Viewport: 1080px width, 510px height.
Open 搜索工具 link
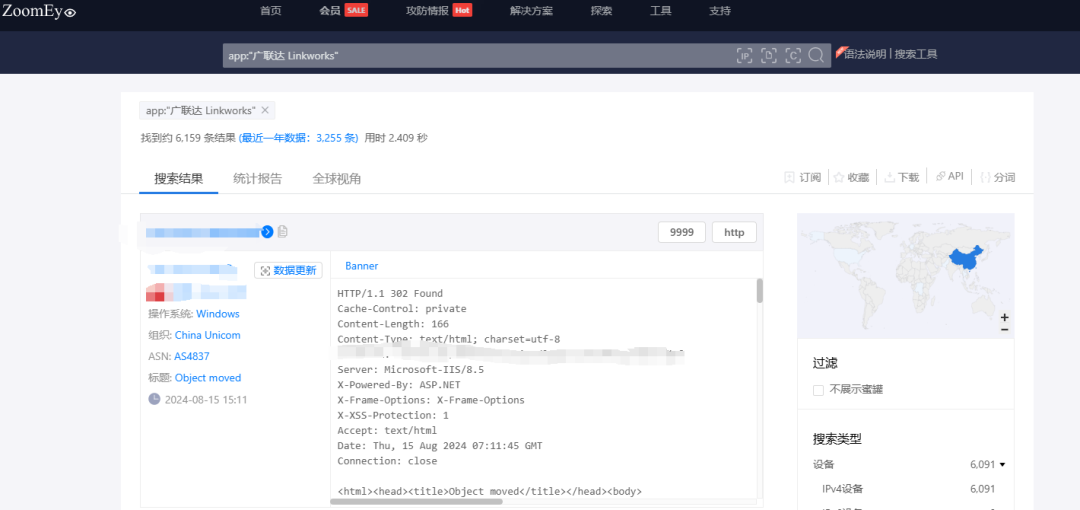(916, 54)
